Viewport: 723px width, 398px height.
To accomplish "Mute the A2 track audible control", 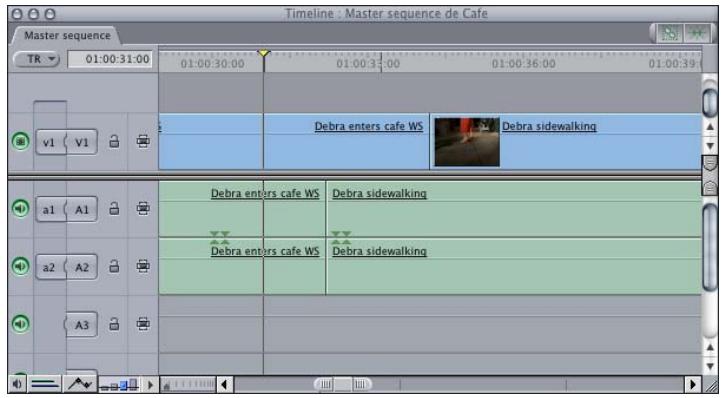I will 20,266.
